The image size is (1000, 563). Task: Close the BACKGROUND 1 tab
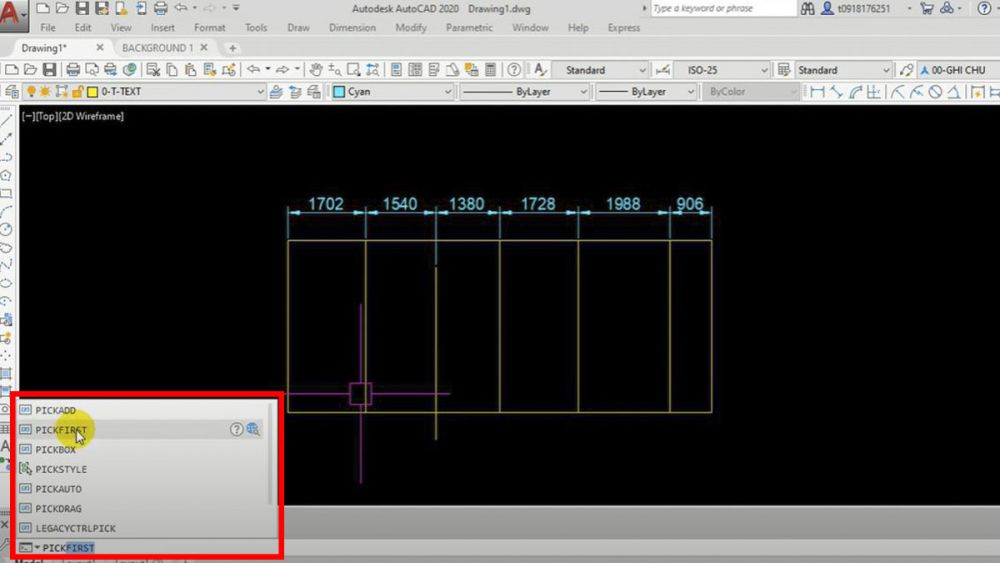[204, 47]
